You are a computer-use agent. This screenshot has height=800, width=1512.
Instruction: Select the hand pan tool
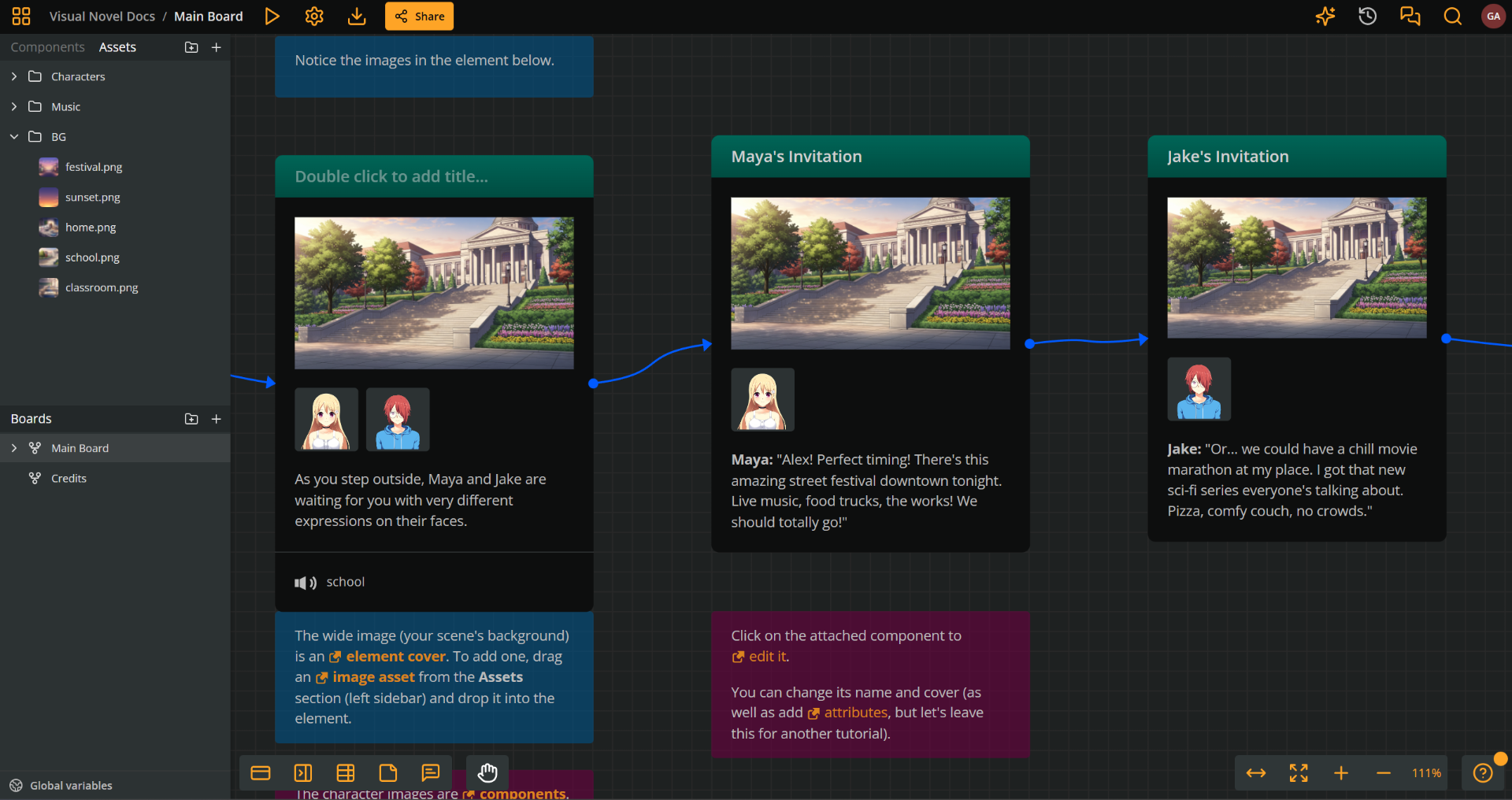point(487,773)
